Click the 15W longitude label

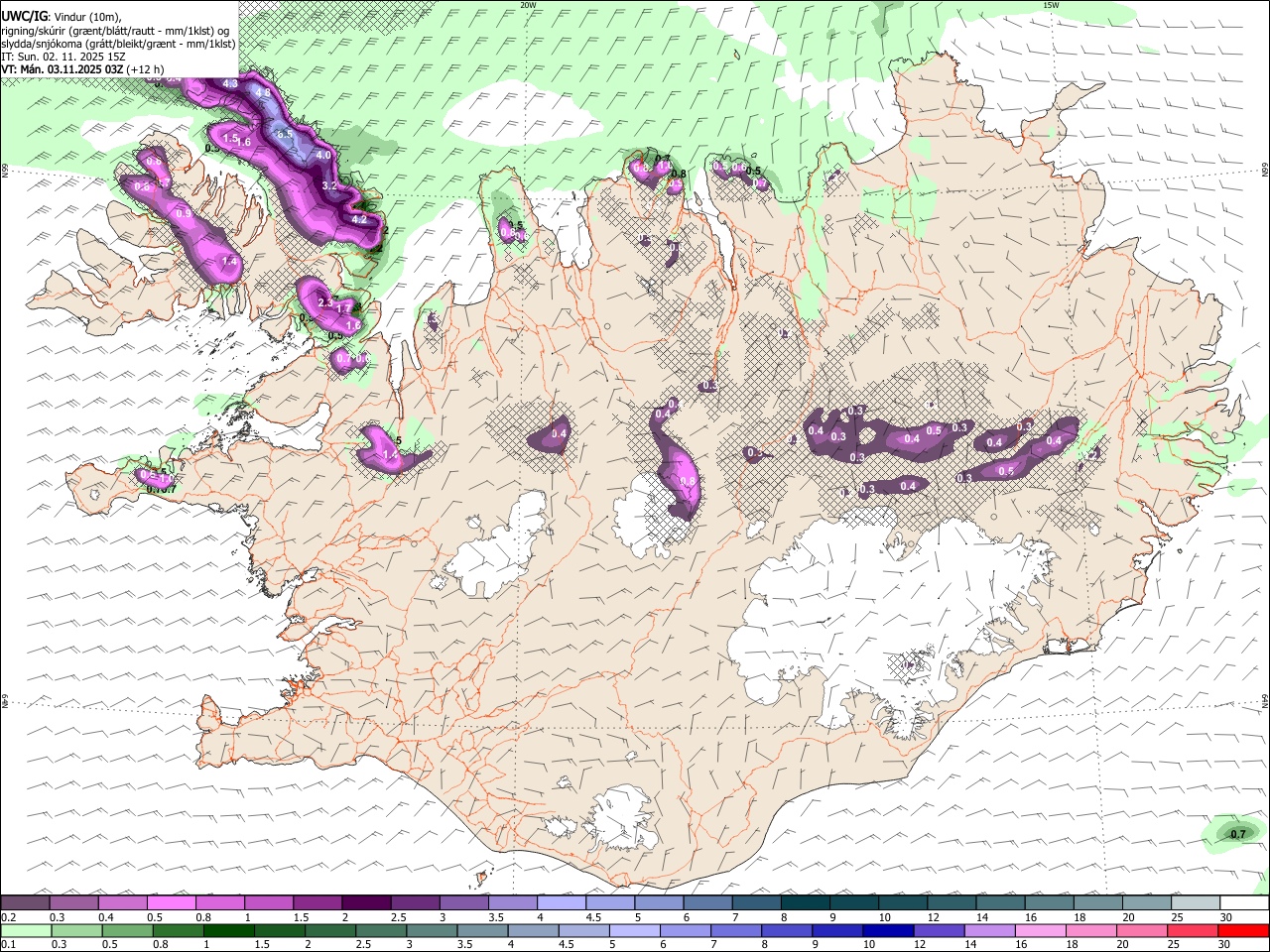(1051, 5)
